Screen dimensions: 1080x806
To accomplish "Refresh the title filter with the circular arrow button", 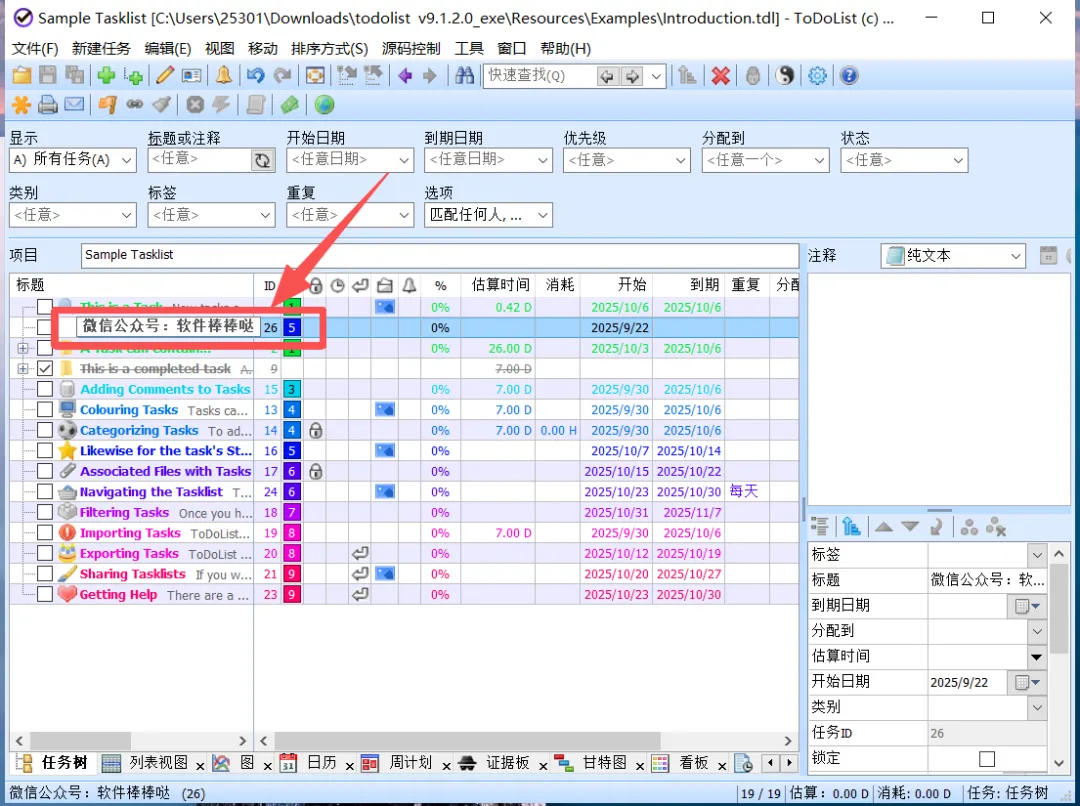I will tap(262, 161).
